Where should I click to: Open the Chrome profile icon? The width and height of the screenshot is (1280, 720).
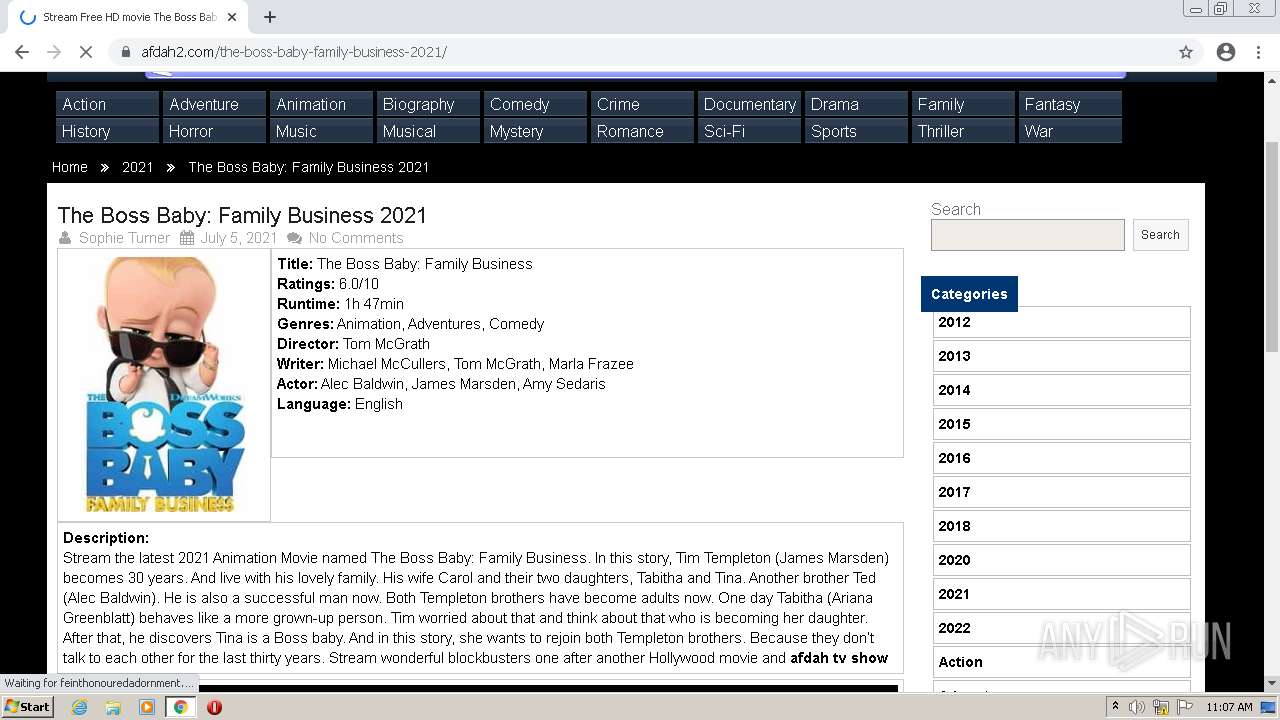1226,52
